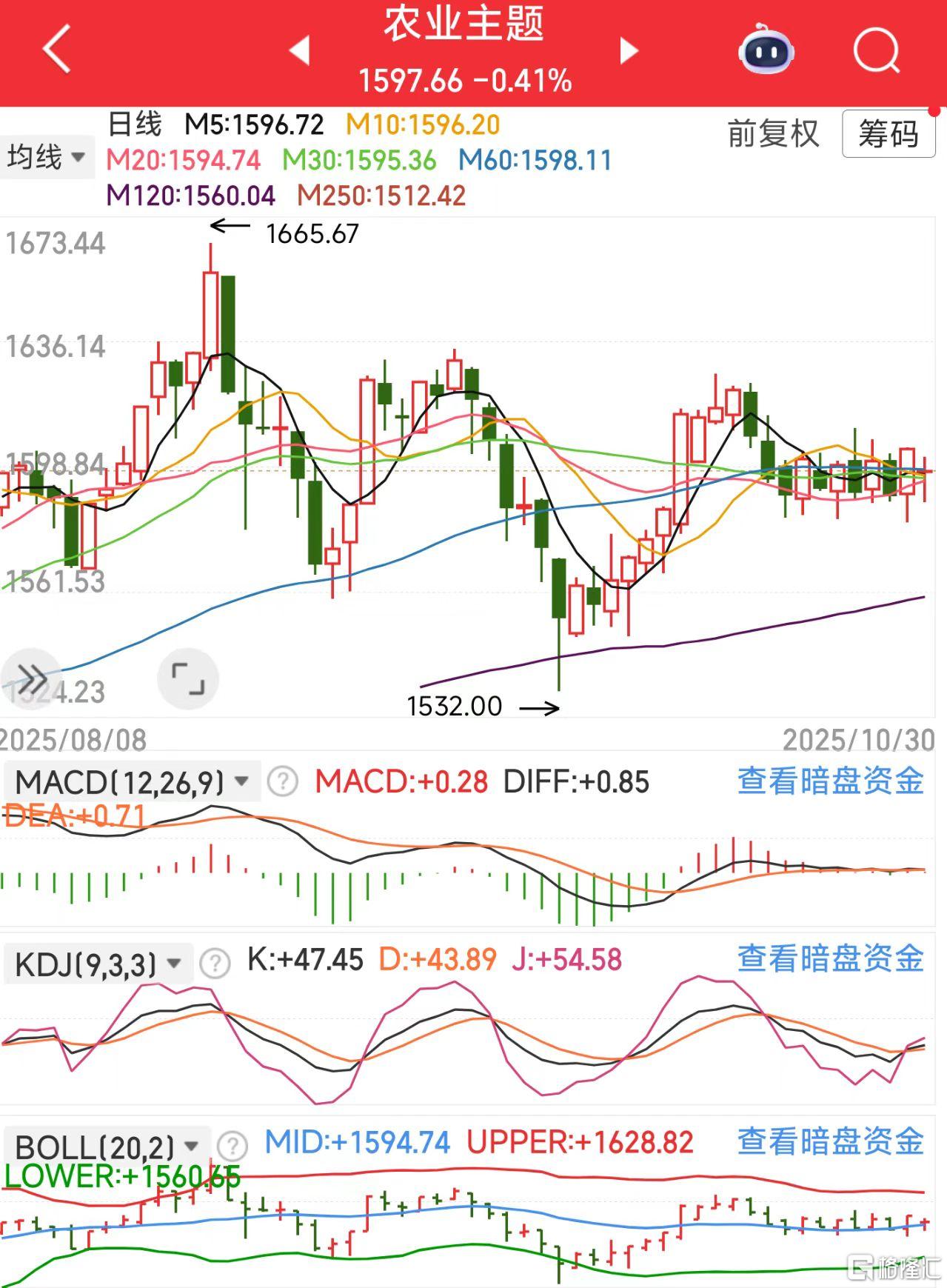Open the 均线 indicator dropdown

(46, 158)
